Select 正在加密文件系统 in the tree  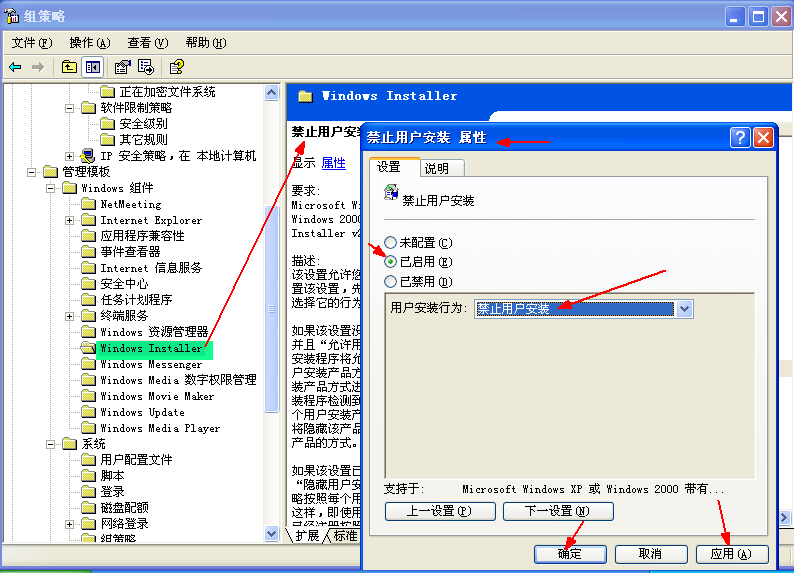coord(167,92)
